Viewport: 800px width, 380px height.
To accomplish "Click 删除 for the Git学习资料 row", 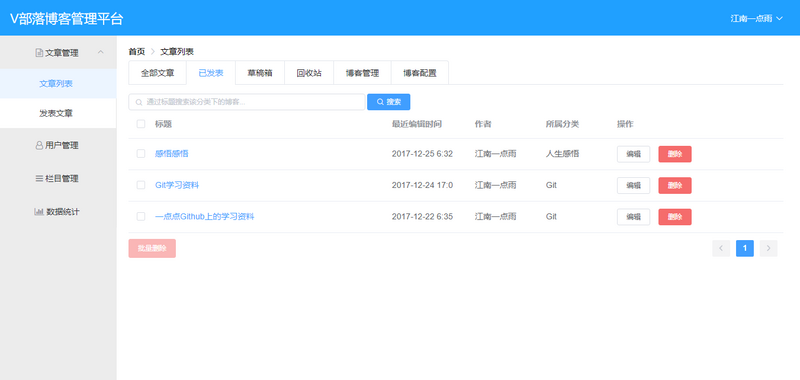I will click(x=675, y=186).
